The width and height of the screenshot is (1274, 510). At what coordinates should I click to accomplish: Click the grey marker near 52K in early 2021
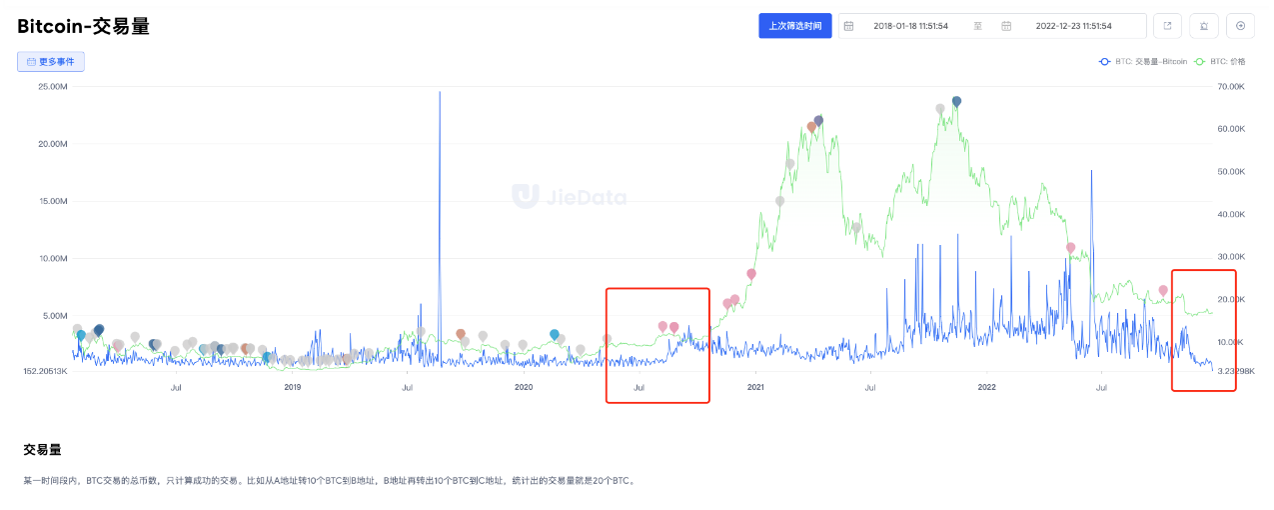(x=790, y=163)
